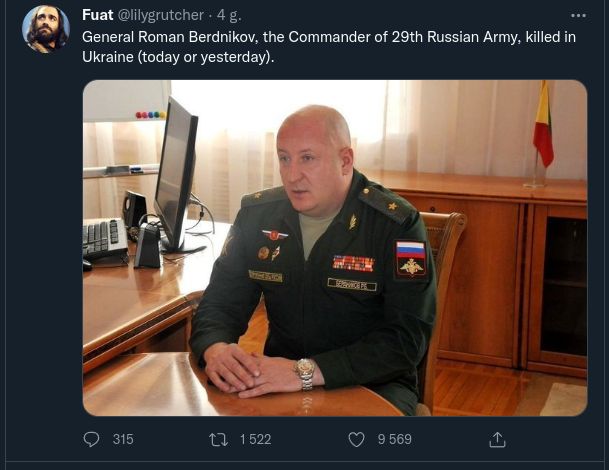Screen dimensions: 609x470
Task: Click the flag in the tweet photo
Action: pos(543,124)
